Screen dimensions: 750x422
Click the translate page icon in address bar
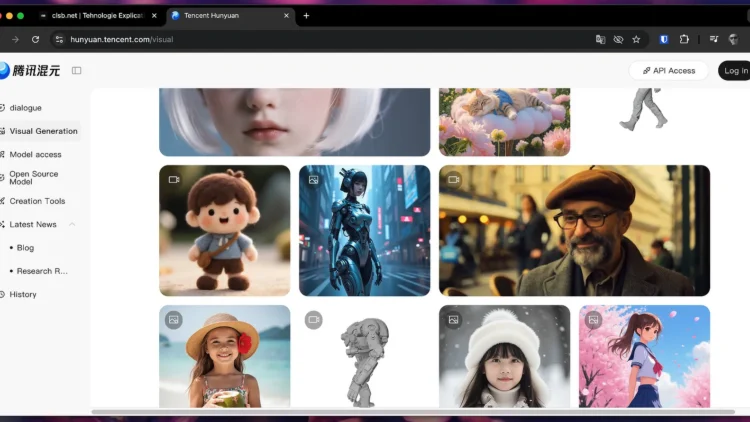pos(600,39)
